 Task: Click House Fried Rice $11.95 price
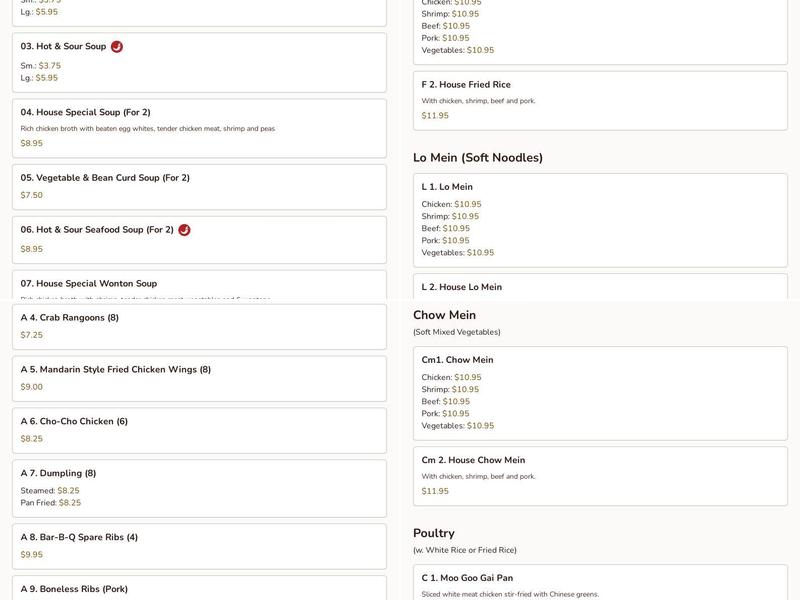(435, 116)
